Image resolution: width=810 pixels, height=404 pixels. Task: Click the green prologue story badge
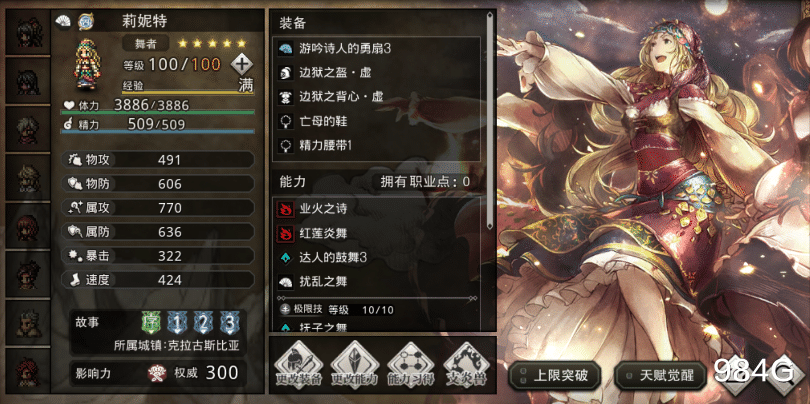tap(150, 323)
